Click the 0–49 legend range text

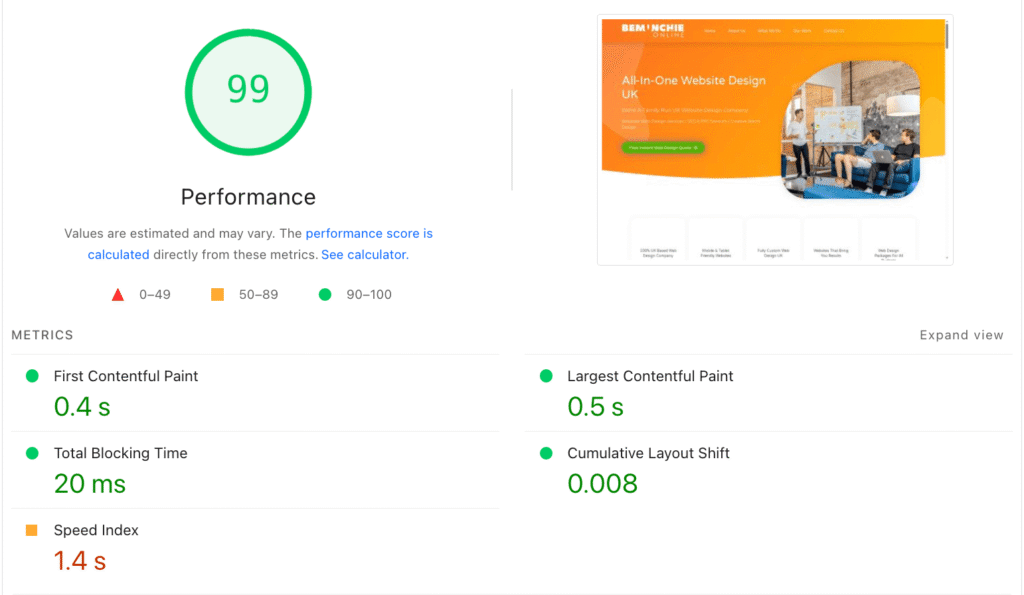[155, 295]
